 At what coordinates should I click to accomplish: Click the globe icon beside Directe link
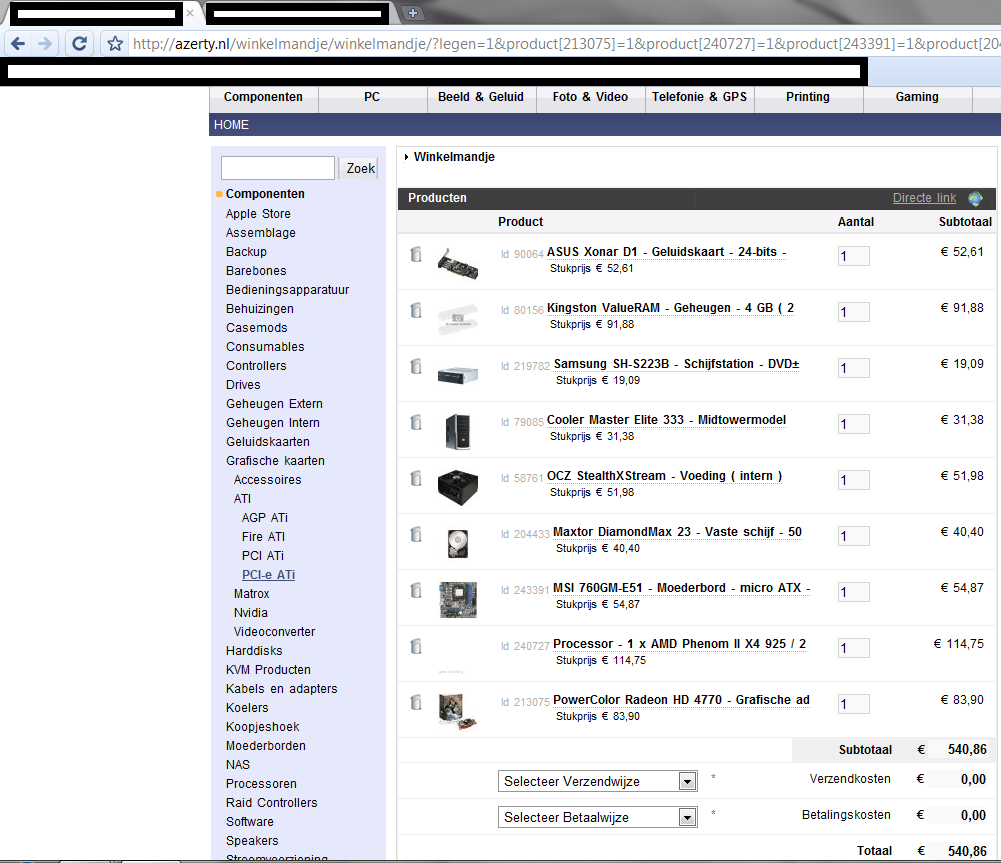[x=975, y=199]
